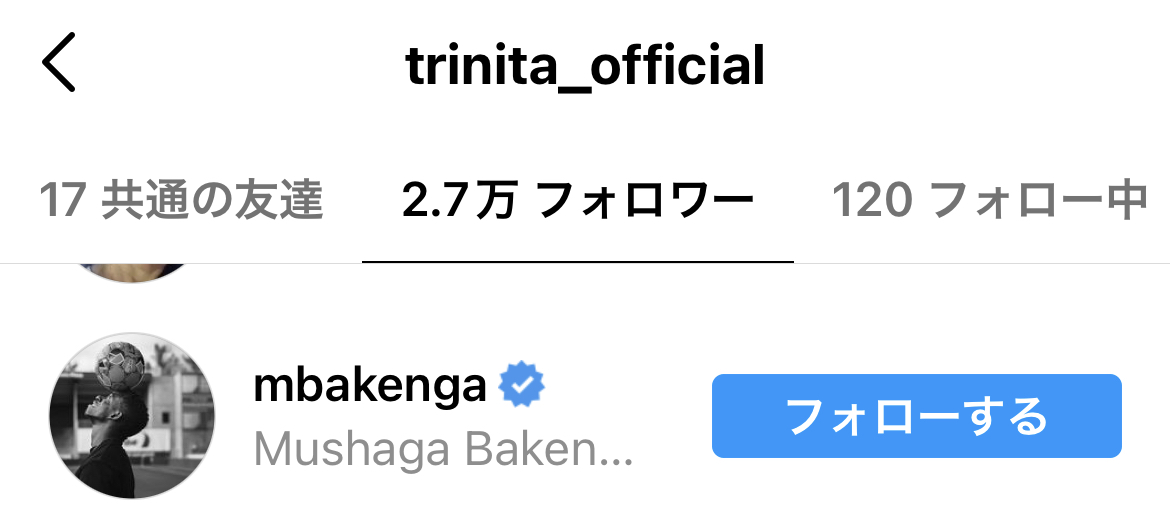1170x527 pixels.
Task: Click the Mushaga Baken... display name
Action: pos(443,449)
